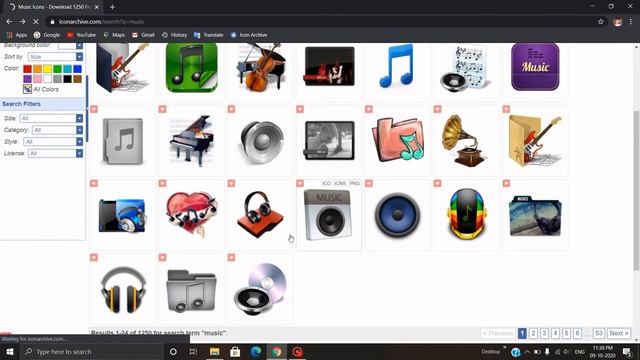
Task: Open the History bookmark
Action: 174,35
